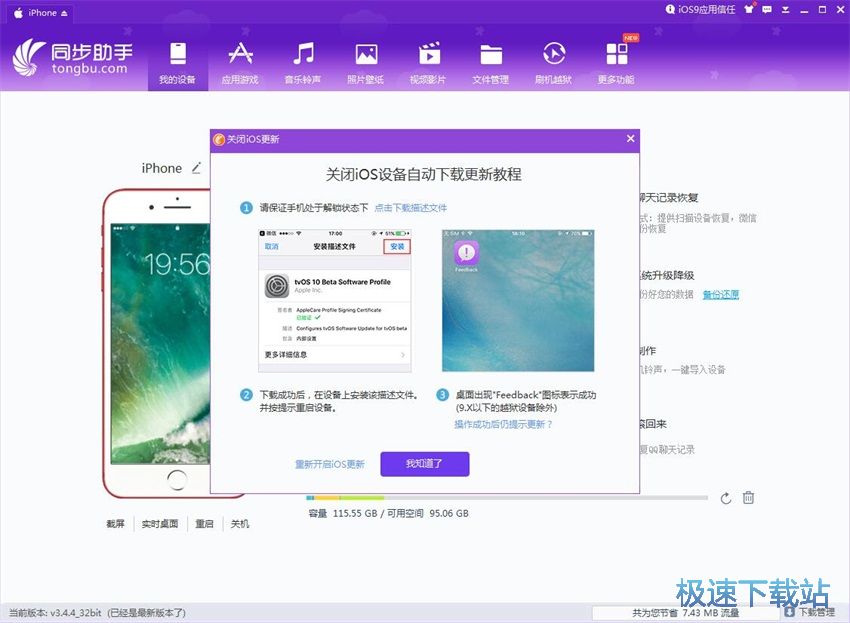
Task: Click the 实时桌面 live desktop button
Action: pyautogui.click(x=160, y=524)
